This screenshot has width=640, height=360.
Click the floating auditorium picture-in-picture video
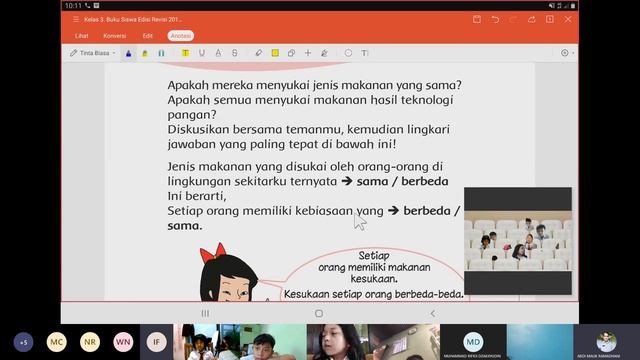(518, 241)
